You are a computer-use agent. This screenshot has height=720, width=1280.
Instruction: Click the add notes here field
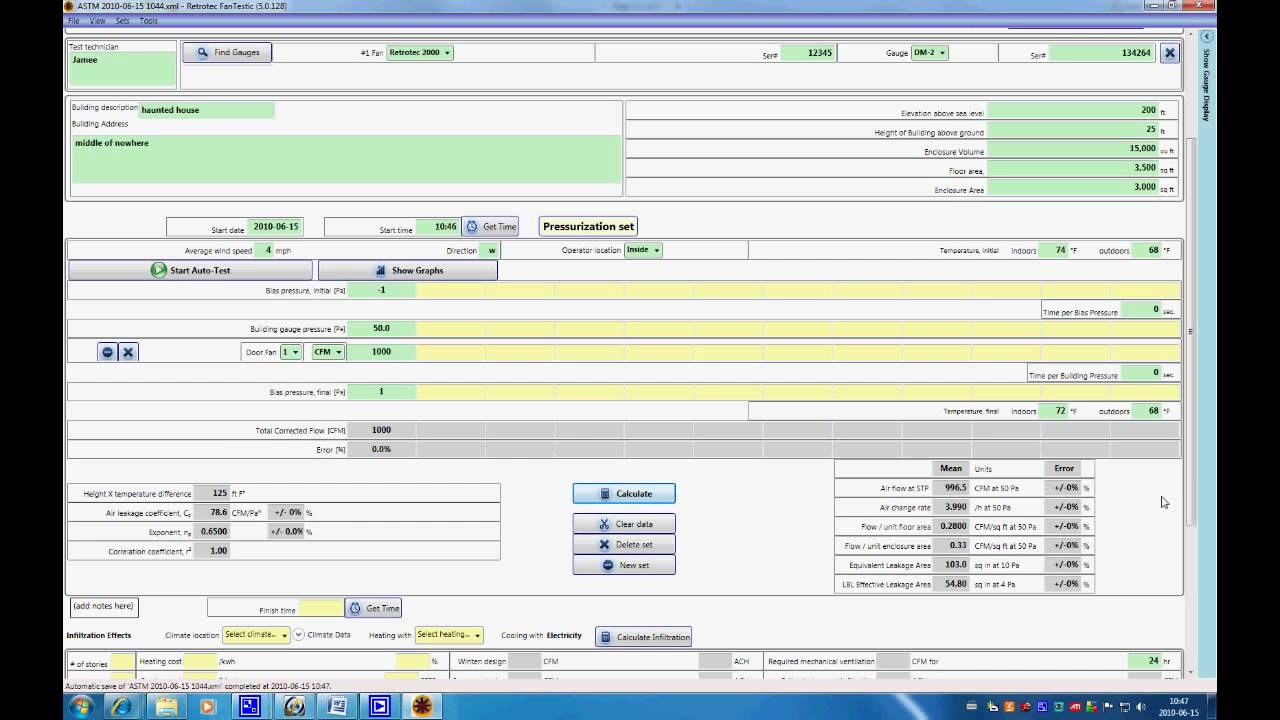tap(103, 606)
